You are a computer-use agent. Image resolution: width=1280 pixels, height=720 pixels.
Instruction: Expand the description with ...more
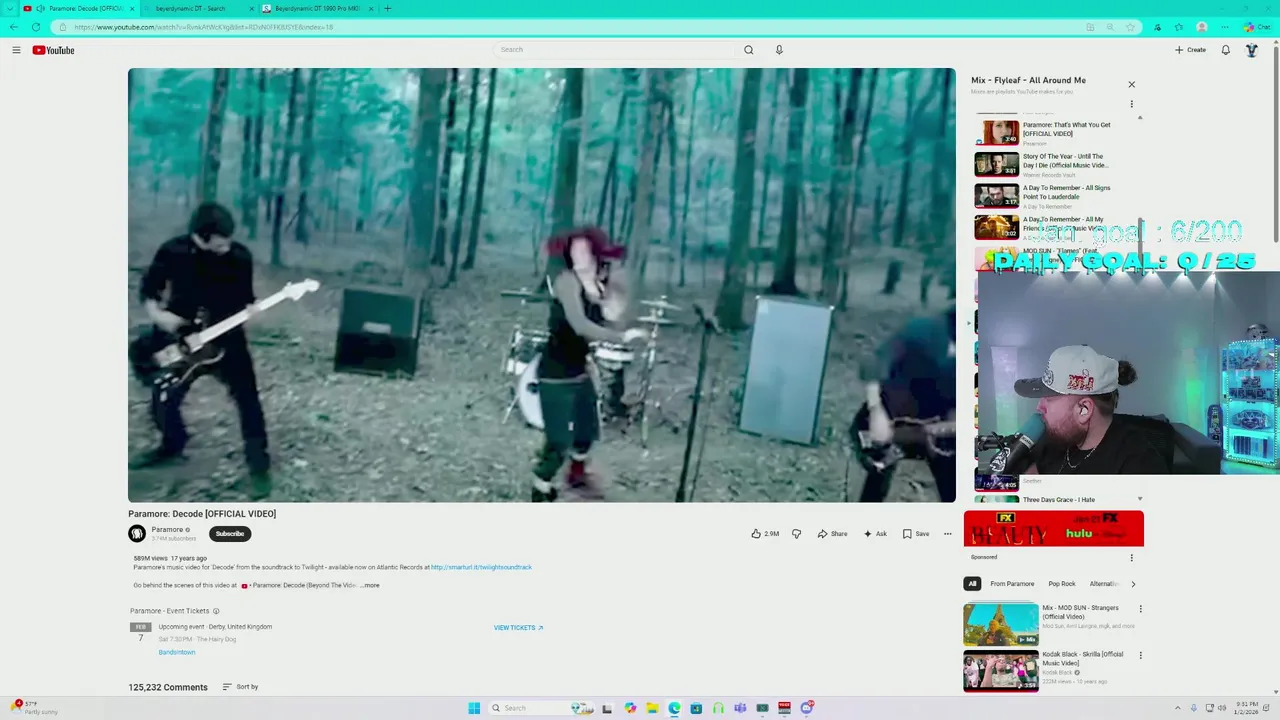click(x=370, y=585)
